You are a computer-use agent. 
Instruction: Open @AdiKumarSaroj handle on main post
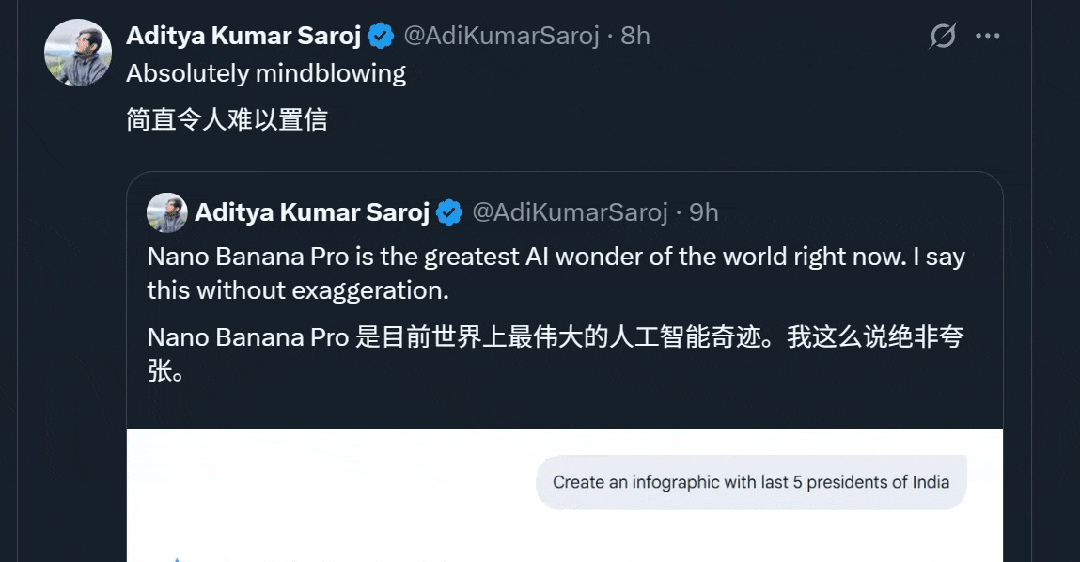(x=501, y=36)
